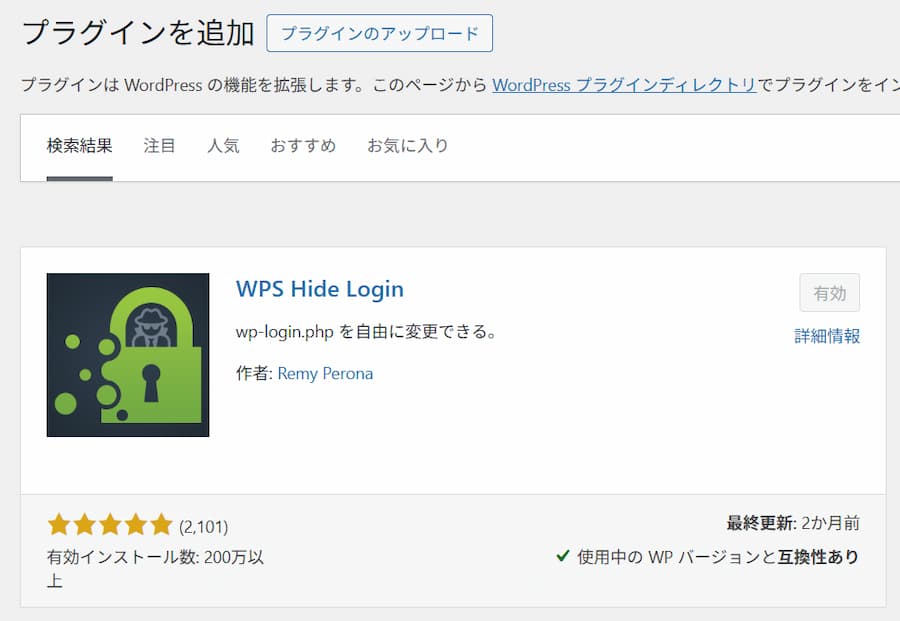Switch to the お気に入り tab
The height and width of the screenshot is (621, 900).
click(x=407, y=145)
